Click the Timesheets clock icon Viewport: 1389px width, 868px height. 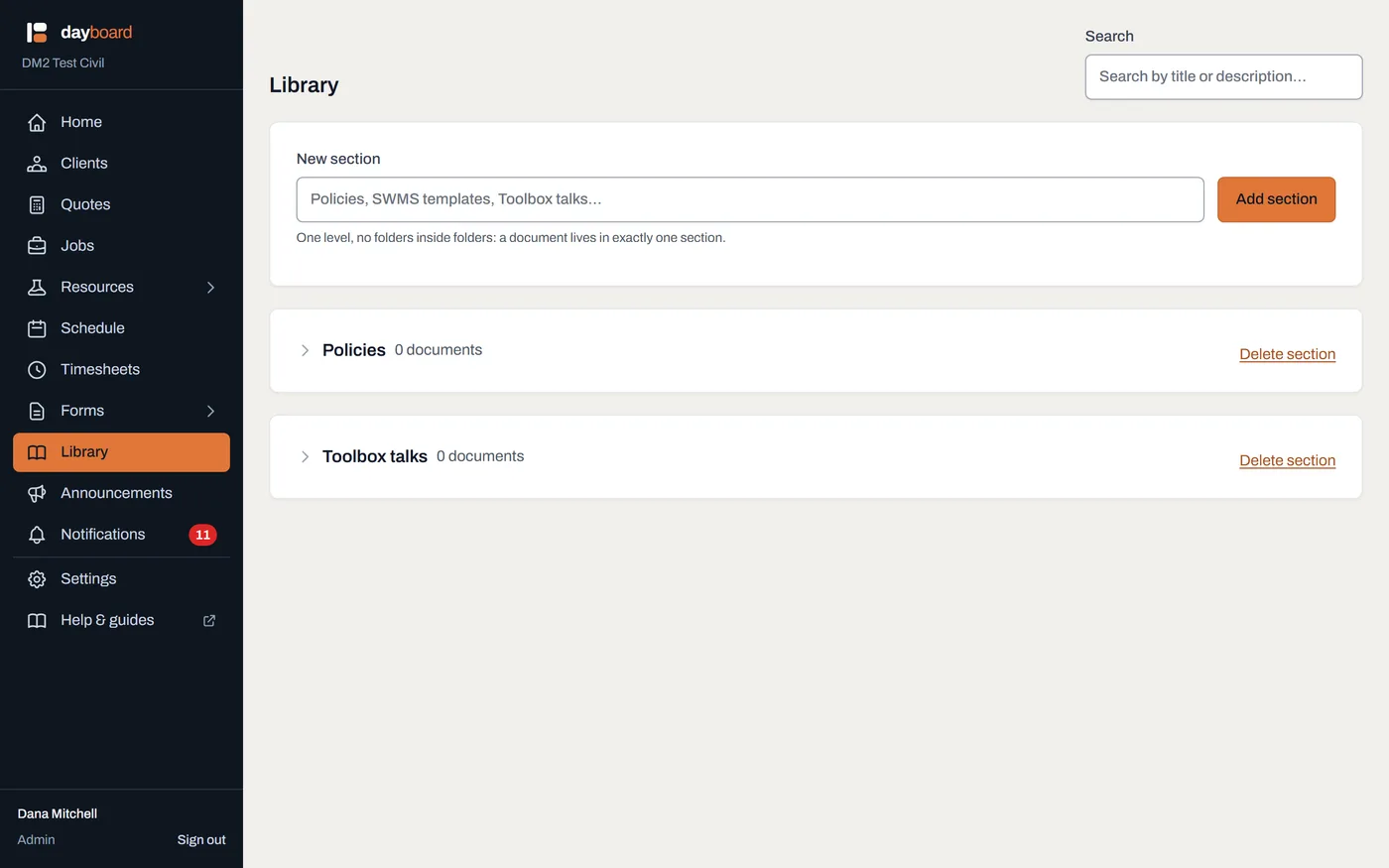(37, 369)
